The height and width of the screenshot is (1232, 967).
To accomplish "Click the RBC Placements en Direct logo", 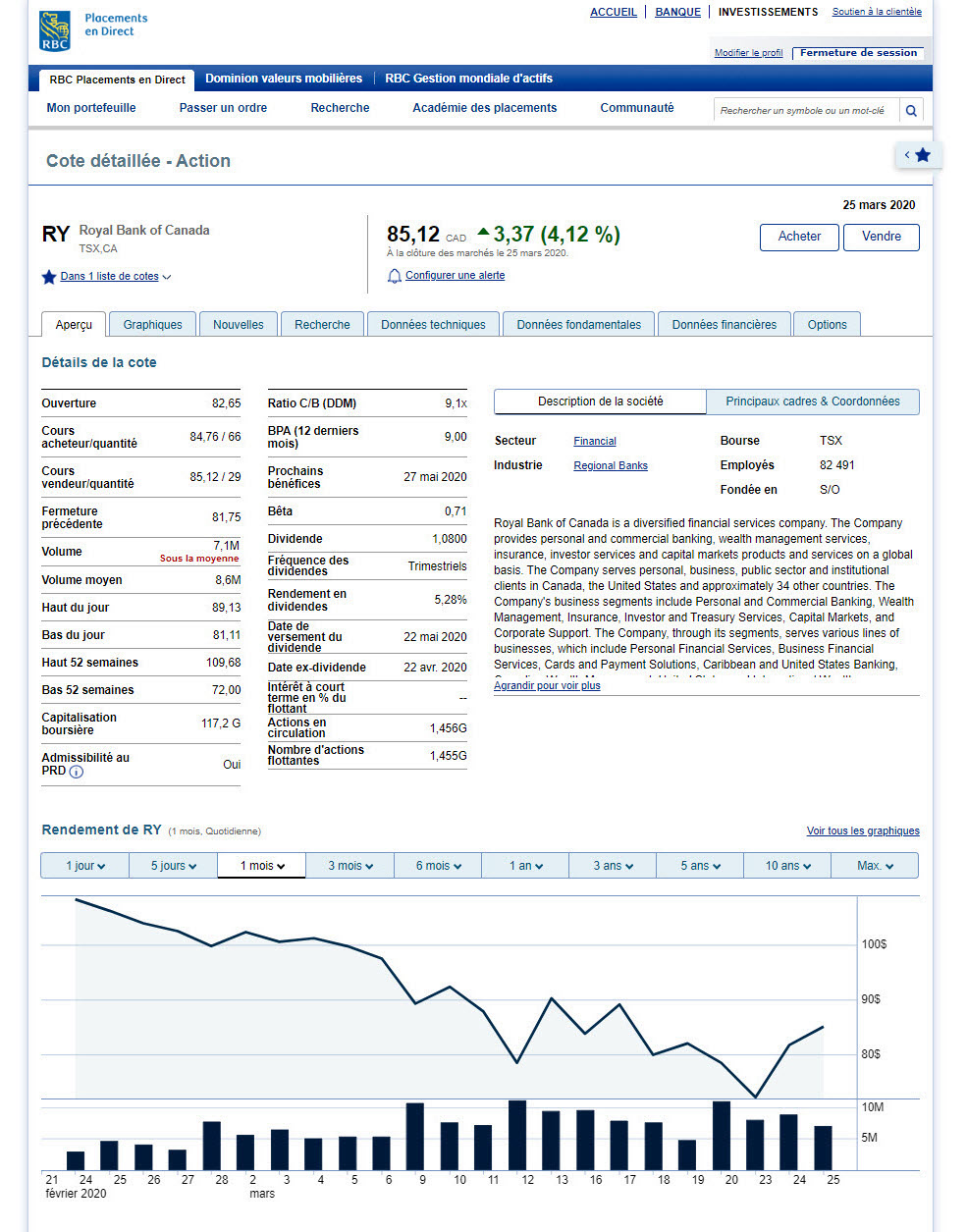I will tap(92, 30).
